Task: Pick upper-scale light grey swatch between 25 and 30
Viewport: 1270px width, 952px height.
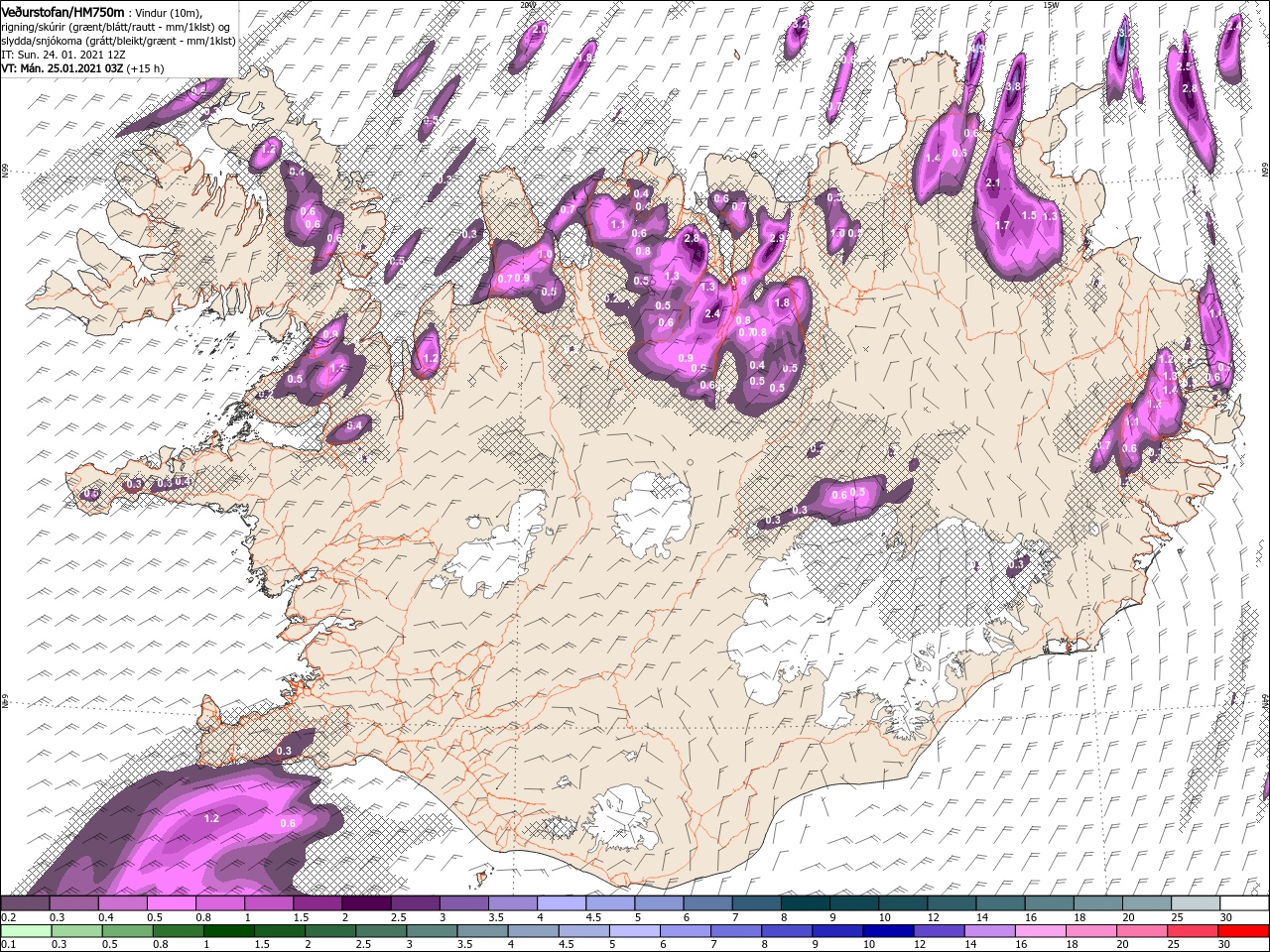Action: (1197, 903)
